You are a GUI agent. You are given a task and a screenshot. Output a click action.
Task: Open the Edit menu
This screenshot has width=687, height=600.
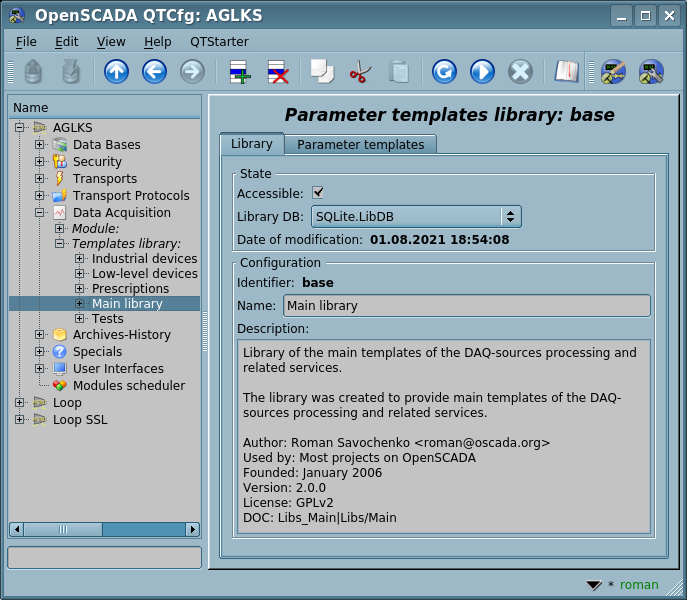click(x=67, y=42)
